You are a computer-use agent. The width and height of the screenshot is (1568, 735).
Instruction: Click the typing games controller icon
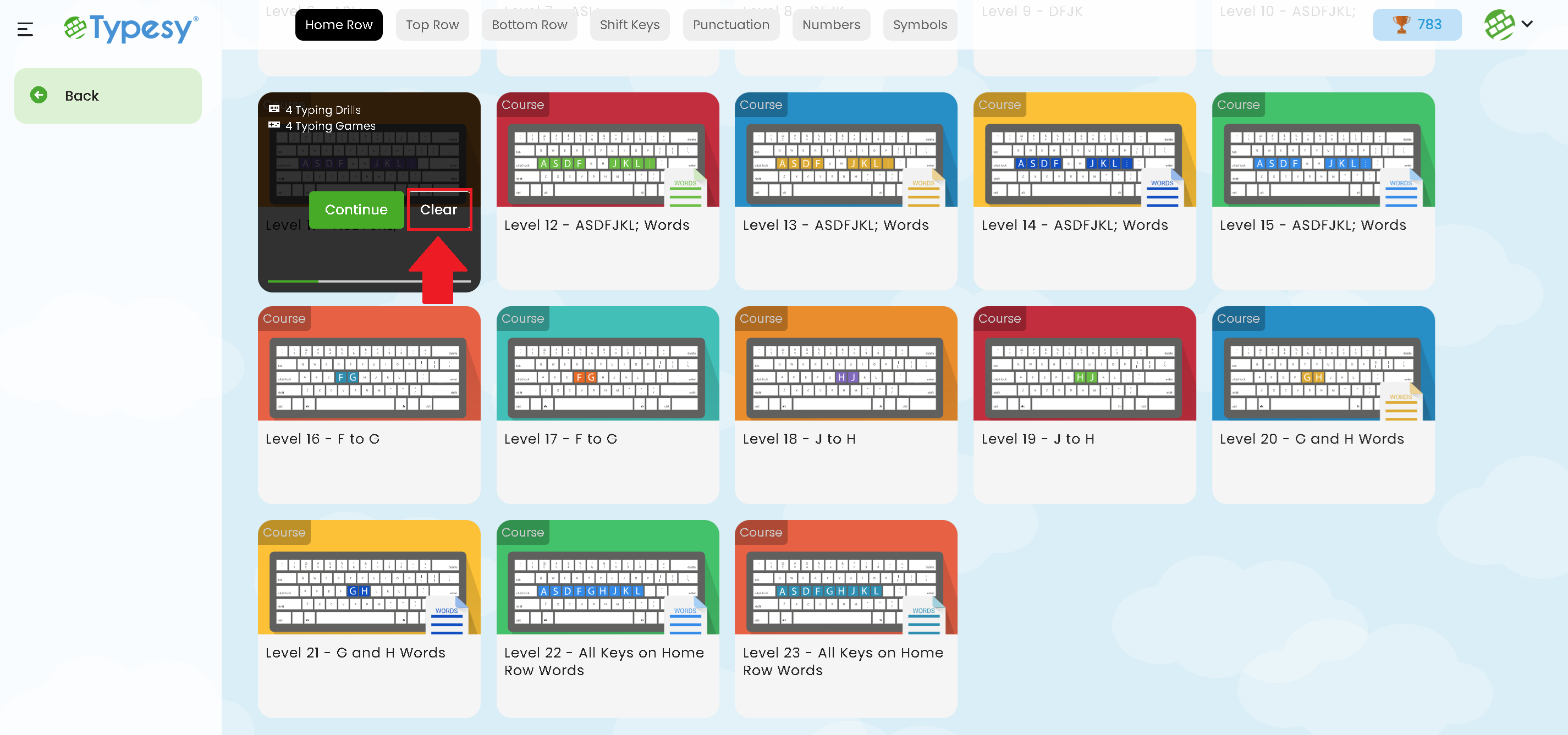coord(274,125)
